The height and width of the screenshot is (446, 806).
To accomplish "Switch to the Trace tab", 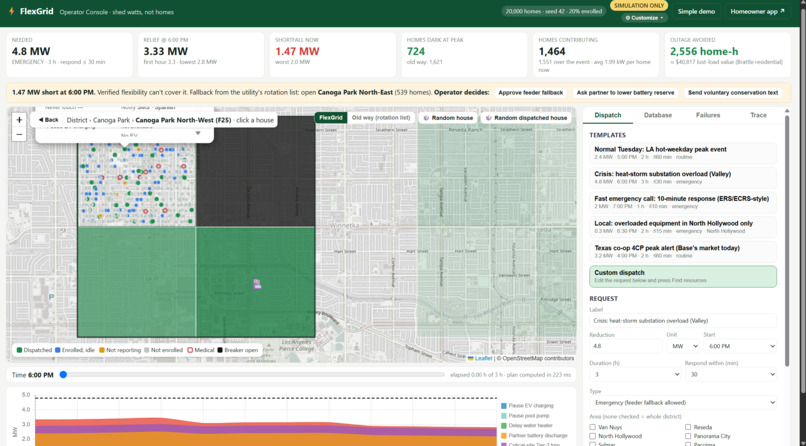I will 758,115.
